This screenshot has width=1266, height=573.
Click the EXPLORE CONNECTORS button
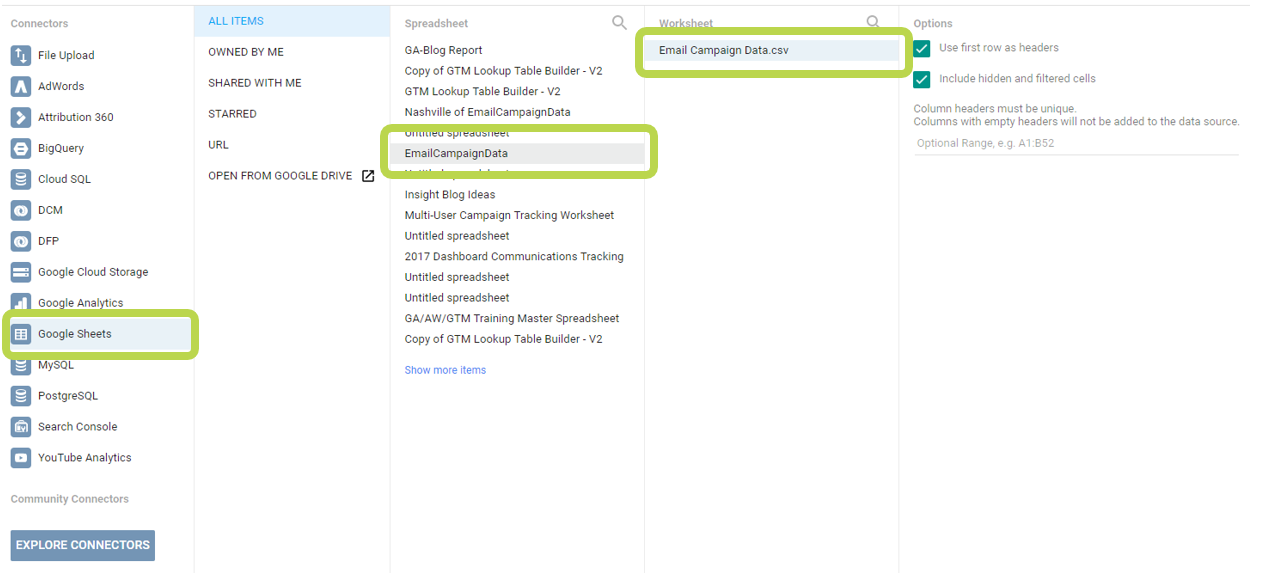[x=83, y=545]
